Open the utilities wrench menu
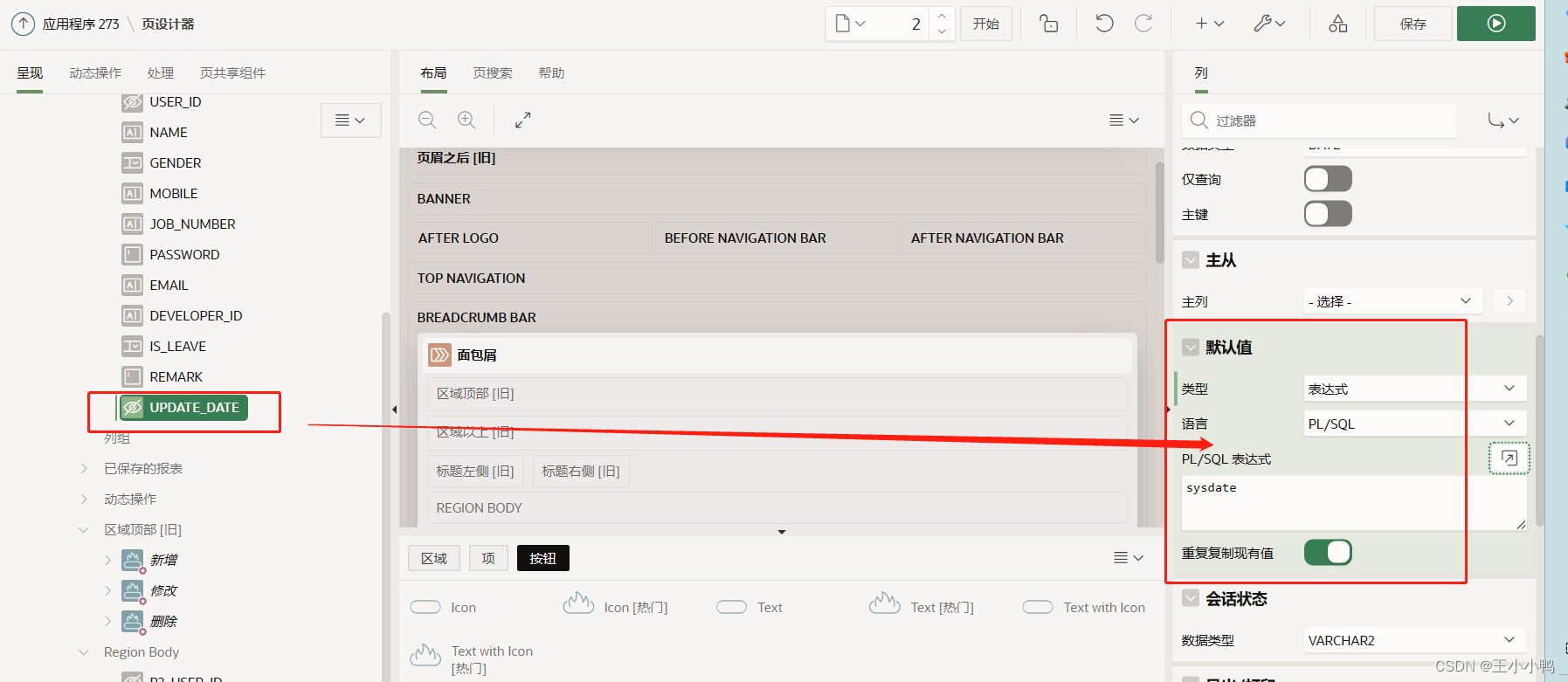Image resolution: width=1568 pixels, height=682 pixels. (x=1269, y=24)
